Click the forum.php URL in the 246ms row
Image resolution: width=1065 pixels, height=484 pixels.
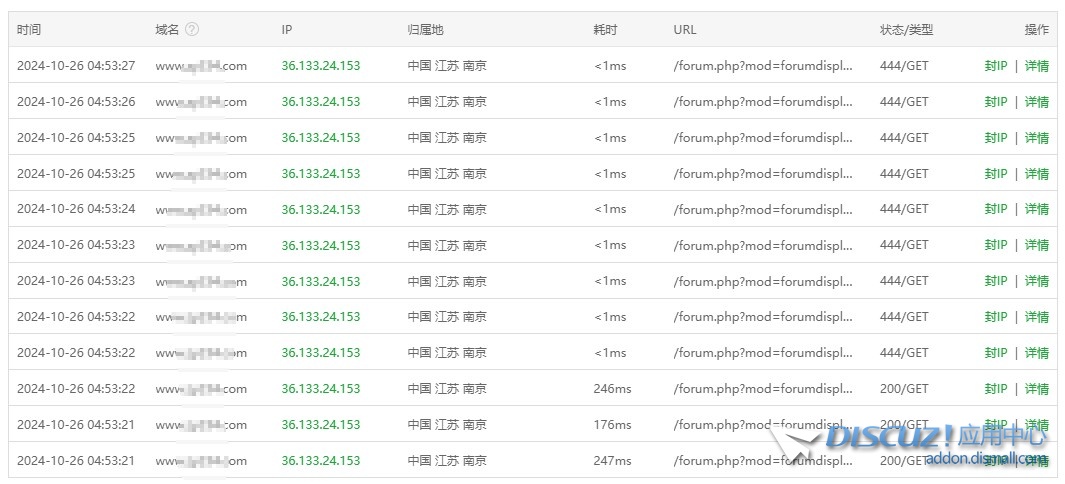(x=763, y=388)
